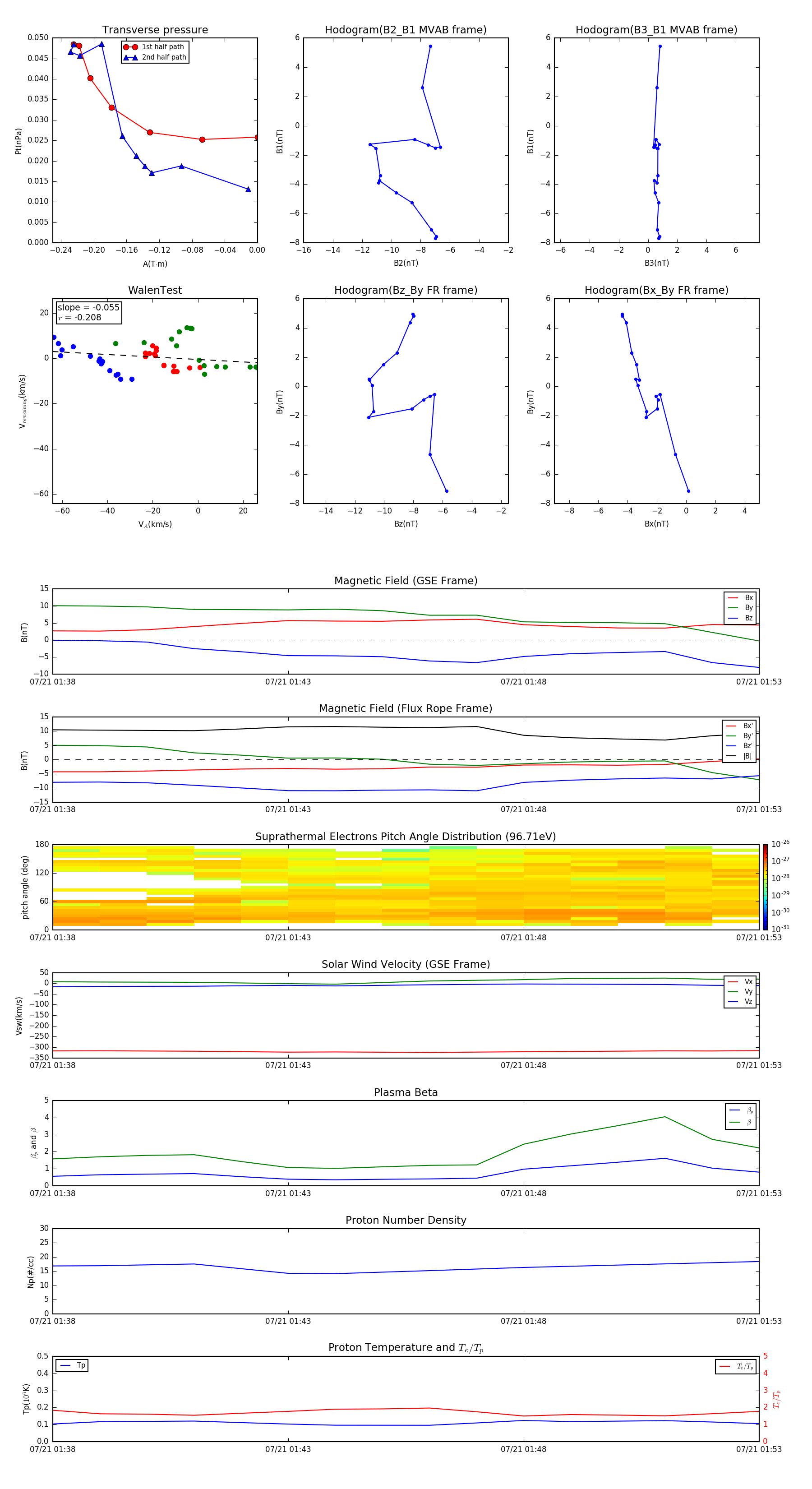Screen dimensions: 812x1489
Task: Click the 'Bx' legend entry in GSE magnetic field
Action: click(740, 598)
